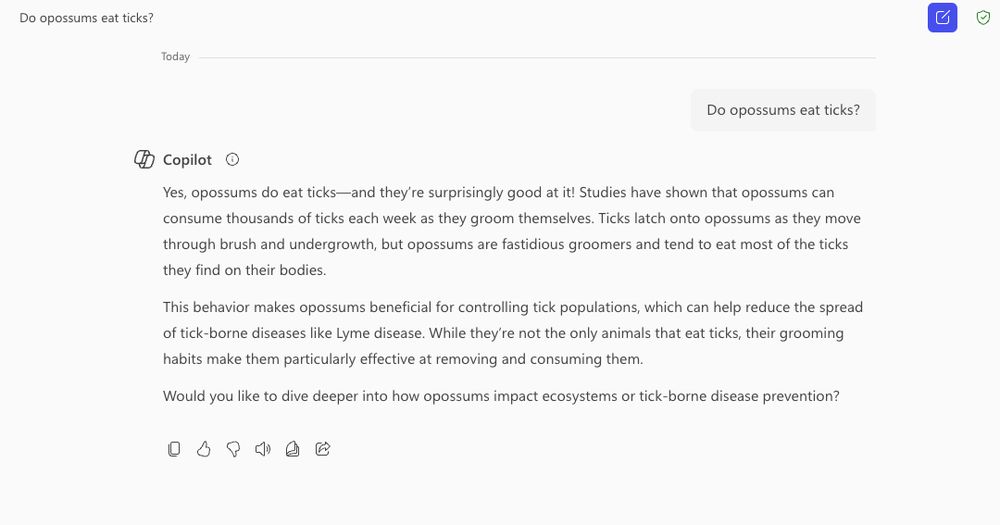The image size is (1000, 525).
Task: Select the user message bubble about opossums
Action: point(783,110)
